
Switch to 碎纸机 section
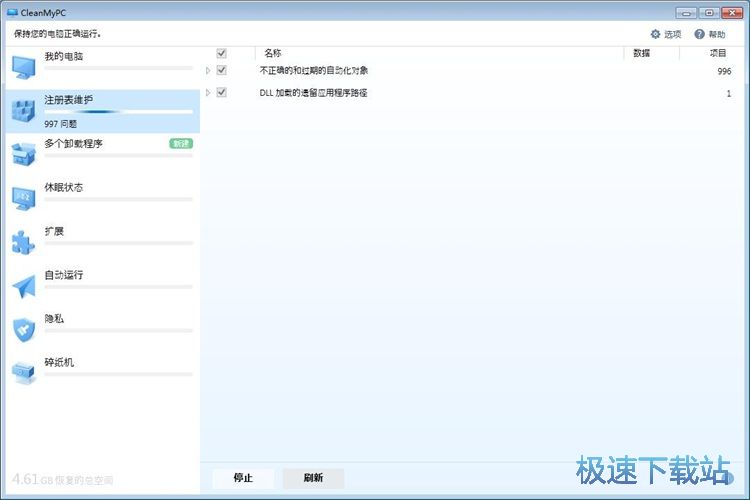pos(103,373)
